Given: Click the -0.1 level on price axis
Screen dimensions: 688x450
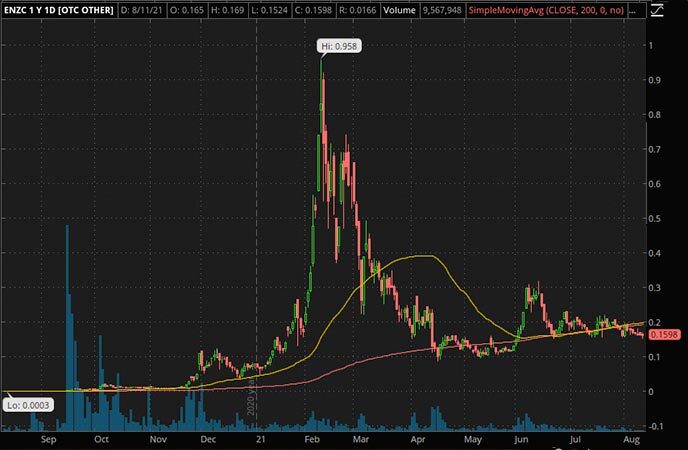Looking at the screenshot, I should point(655,427).
